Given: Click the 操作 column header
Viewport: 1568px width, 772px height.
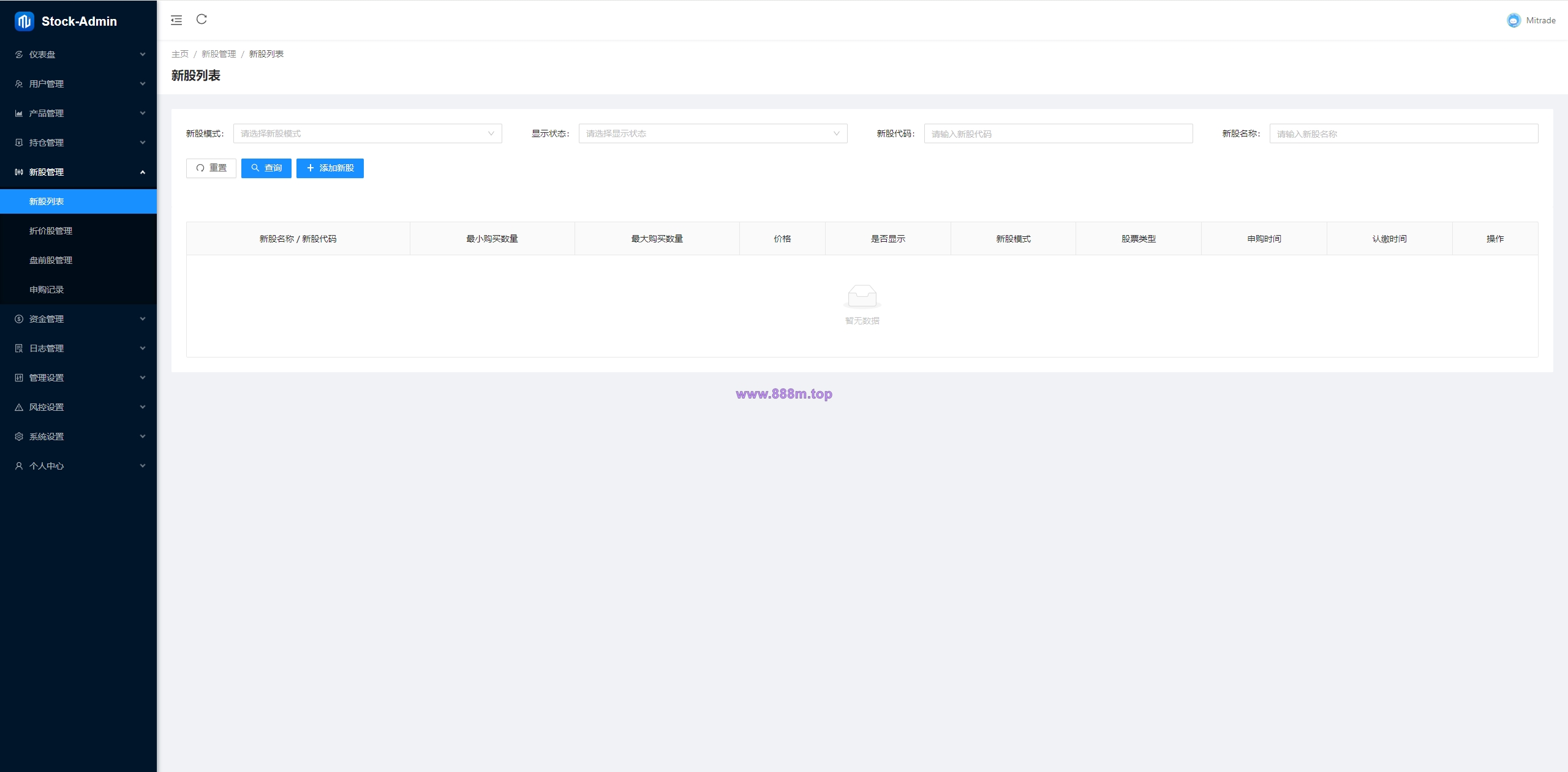Looking at the screenshot, I should (1495, 239).
